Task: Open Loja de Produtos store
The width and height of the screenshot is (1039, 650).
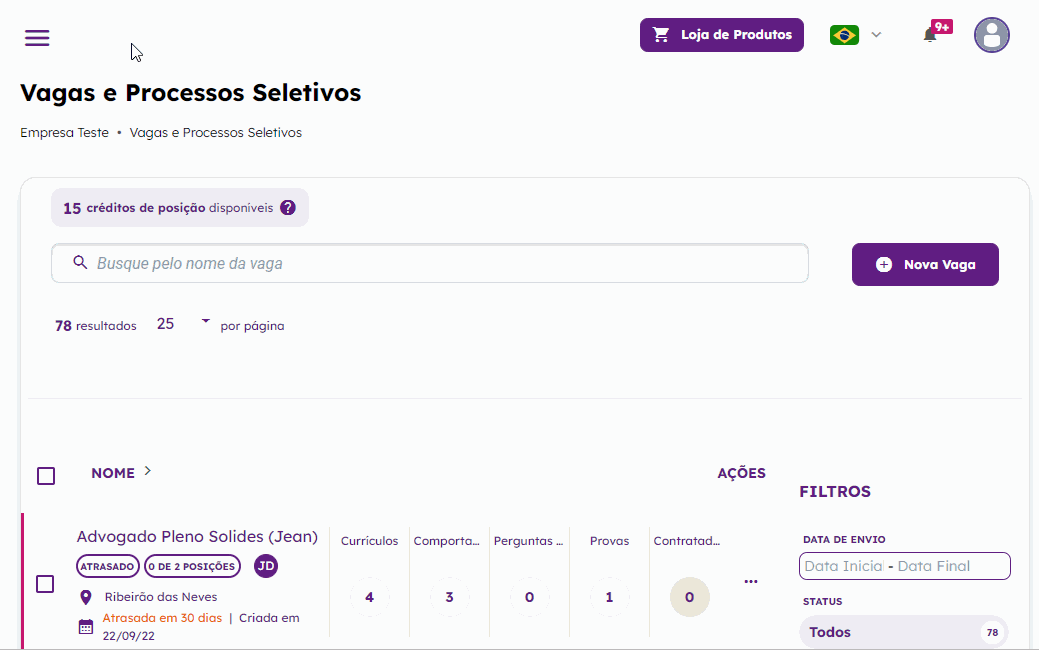Action: pyautogui.click(x=722, y=34)
